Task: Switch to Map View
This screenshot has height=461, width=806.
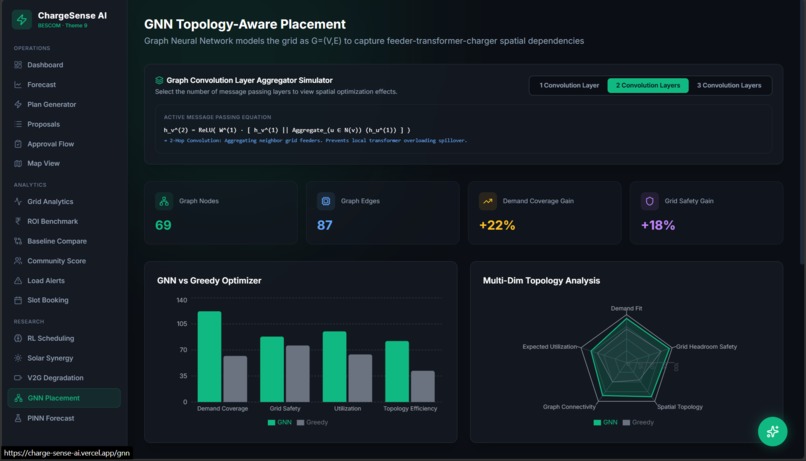Action: tap(64, 163)
